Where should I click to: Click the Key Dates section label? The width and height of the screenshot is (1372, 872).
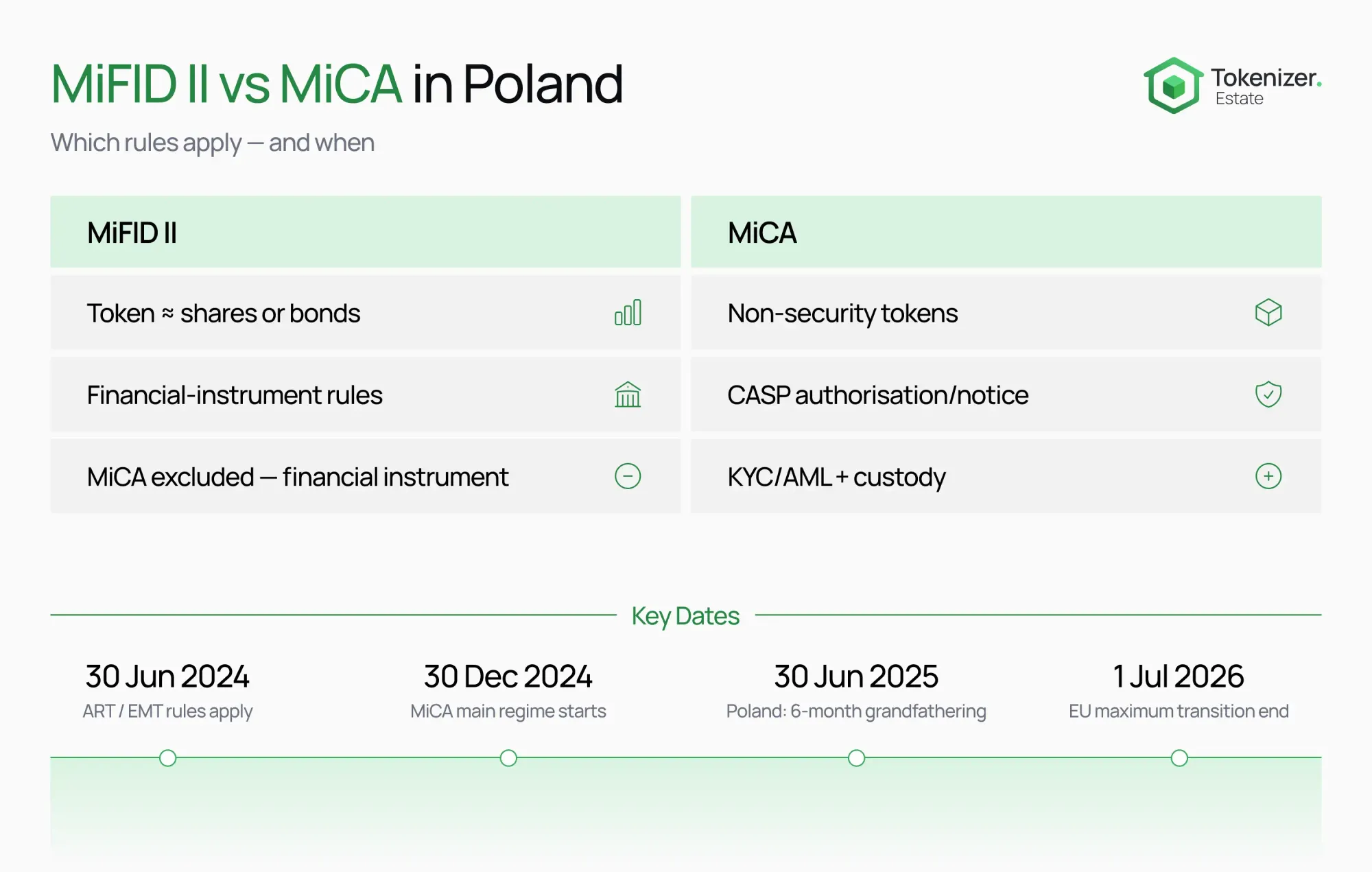[x=685, y=616]
